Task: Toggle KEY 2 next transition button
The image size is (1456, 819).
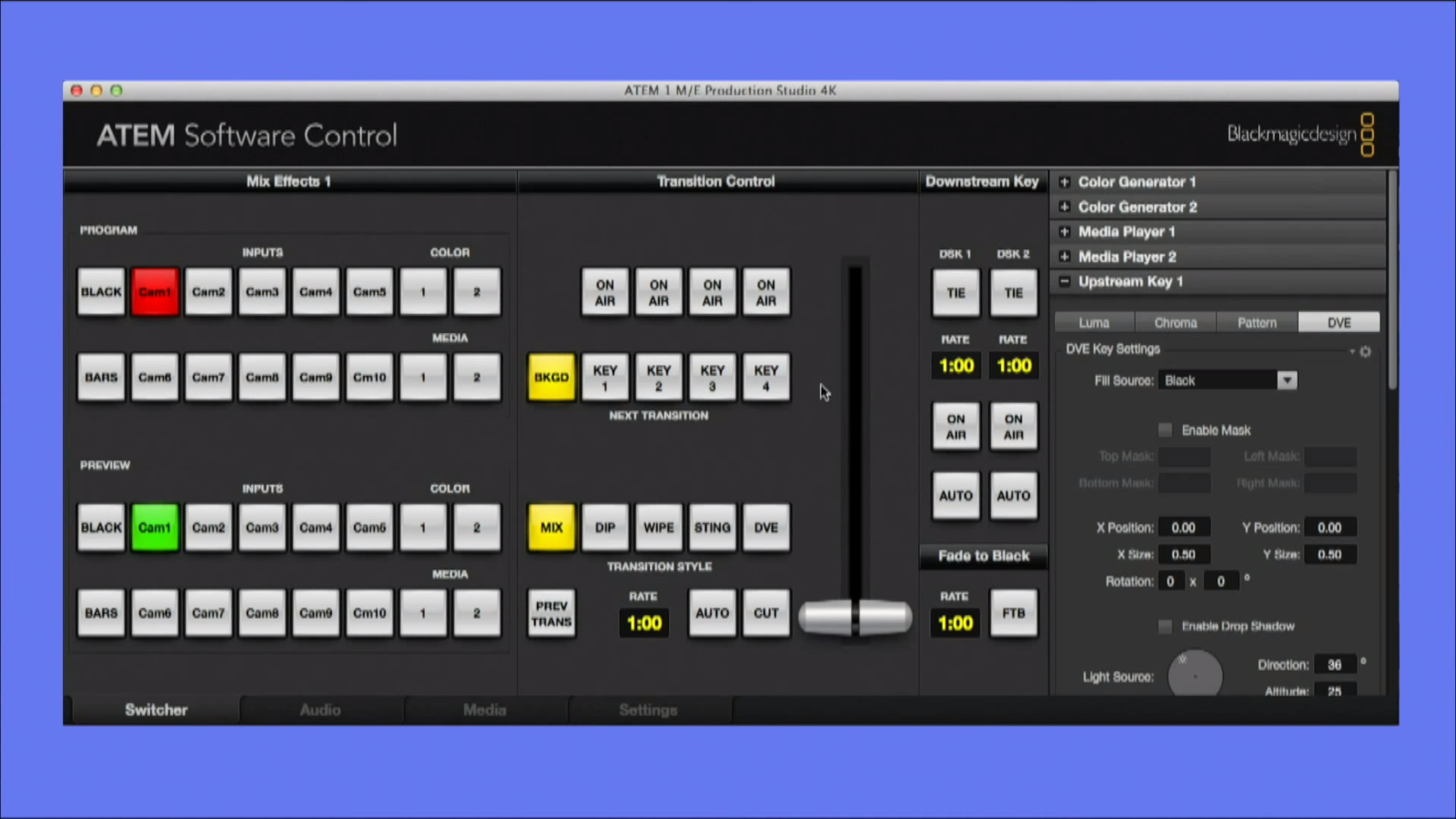Action: (x=659, y=377)
